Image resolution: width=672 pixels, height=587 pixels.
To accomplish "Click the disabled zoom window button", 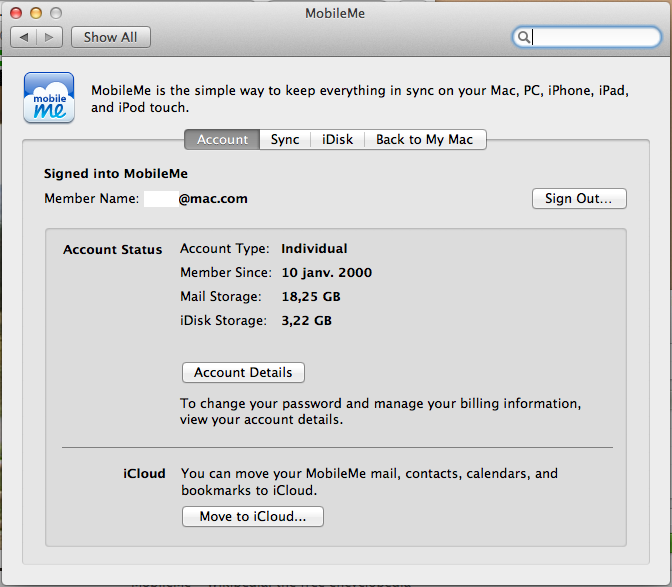I will pos(56,13).
